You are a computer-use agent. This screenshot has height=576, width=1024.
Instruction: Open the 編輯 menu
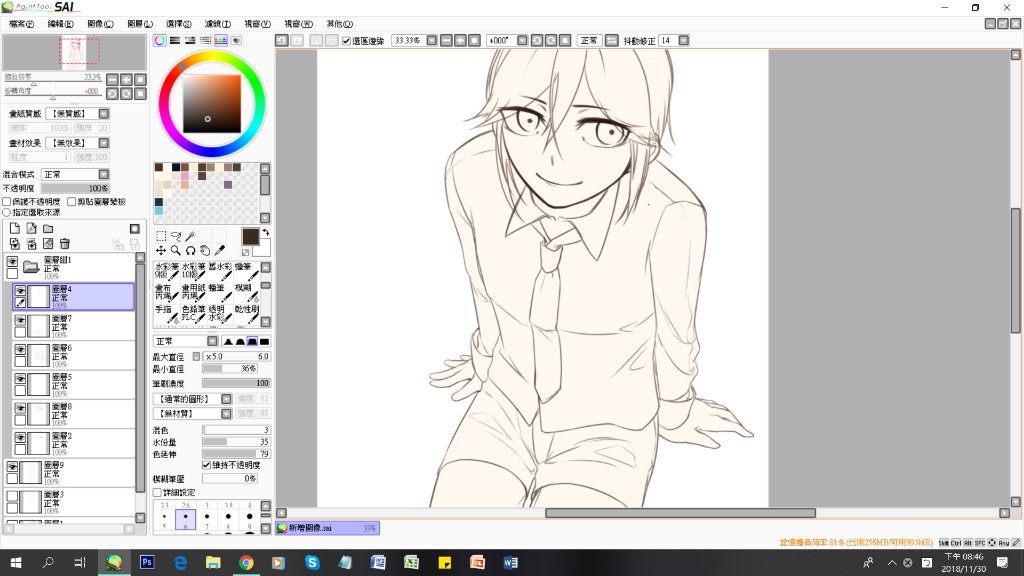click(60, 24)
